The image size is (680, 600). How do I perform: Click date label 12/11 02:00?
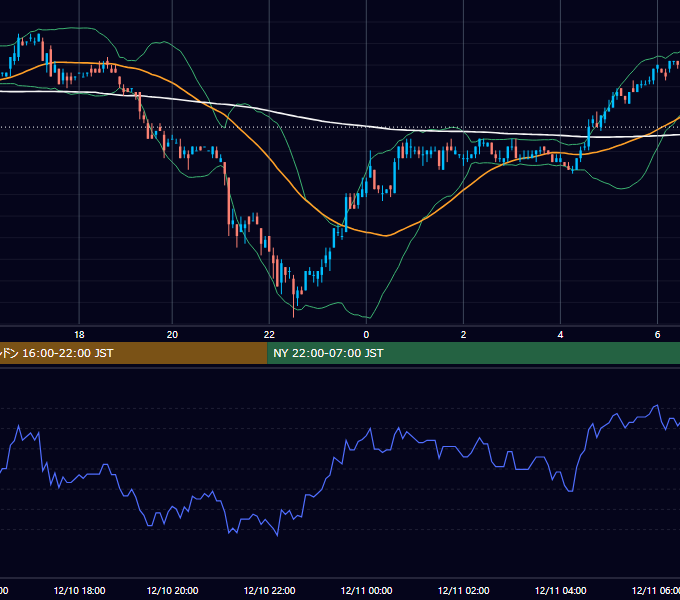point(463,590)
